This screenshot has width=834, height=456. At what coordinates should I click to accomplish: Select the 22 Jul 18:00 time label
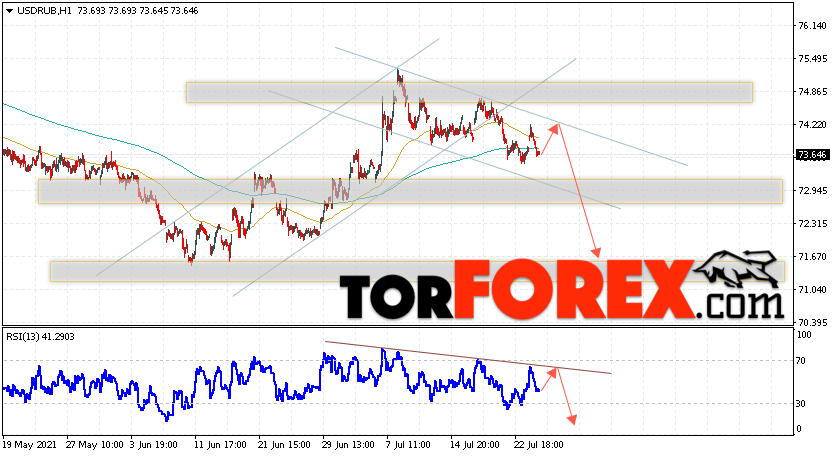tap(538, 444)
